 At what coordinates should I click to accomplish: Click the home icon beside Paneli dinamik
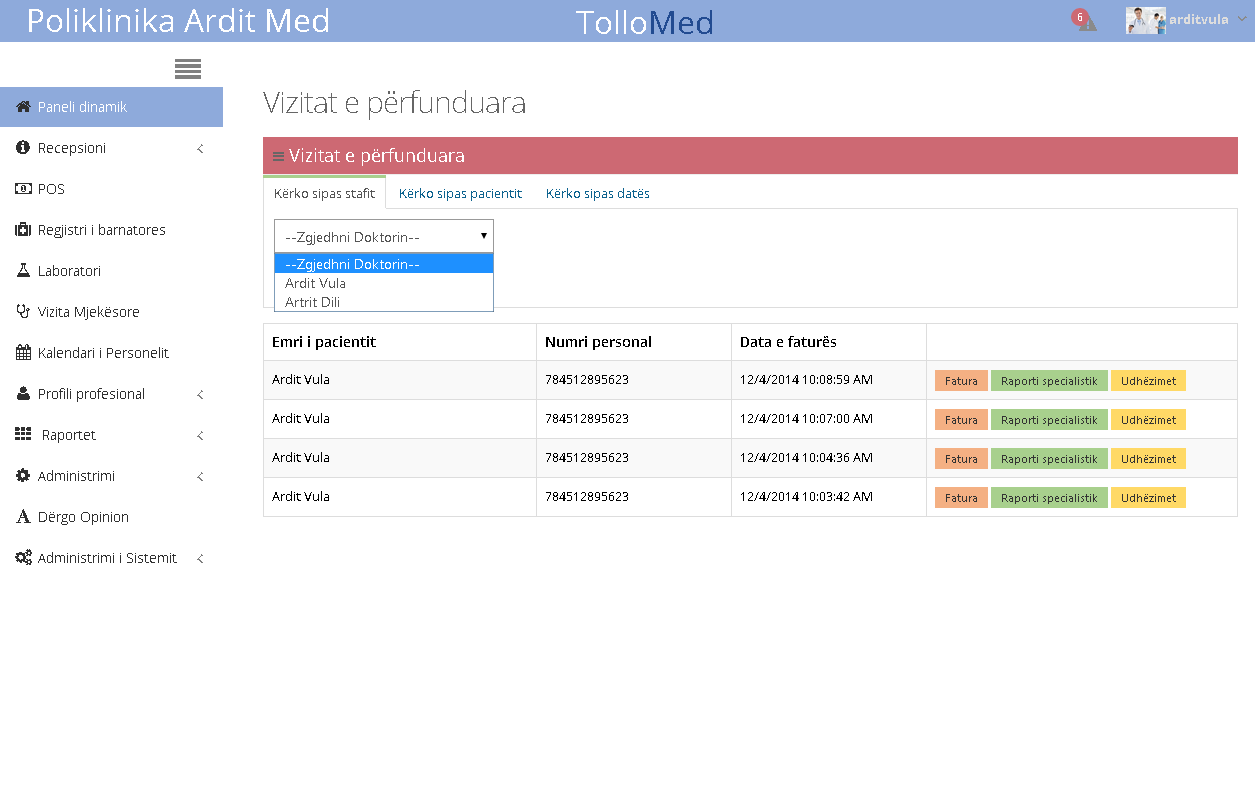tap(23, 107)
